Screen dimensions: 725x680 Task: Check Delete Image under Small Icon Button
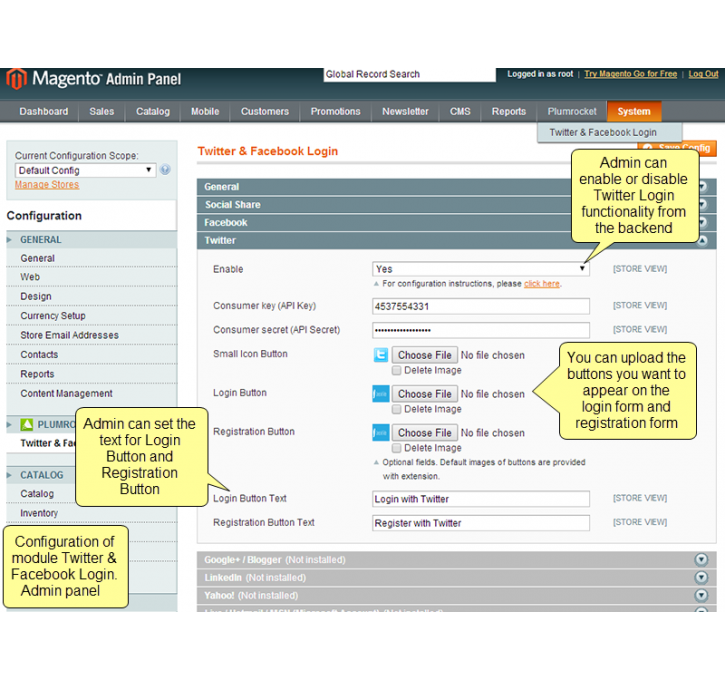[x=396, y=370]
